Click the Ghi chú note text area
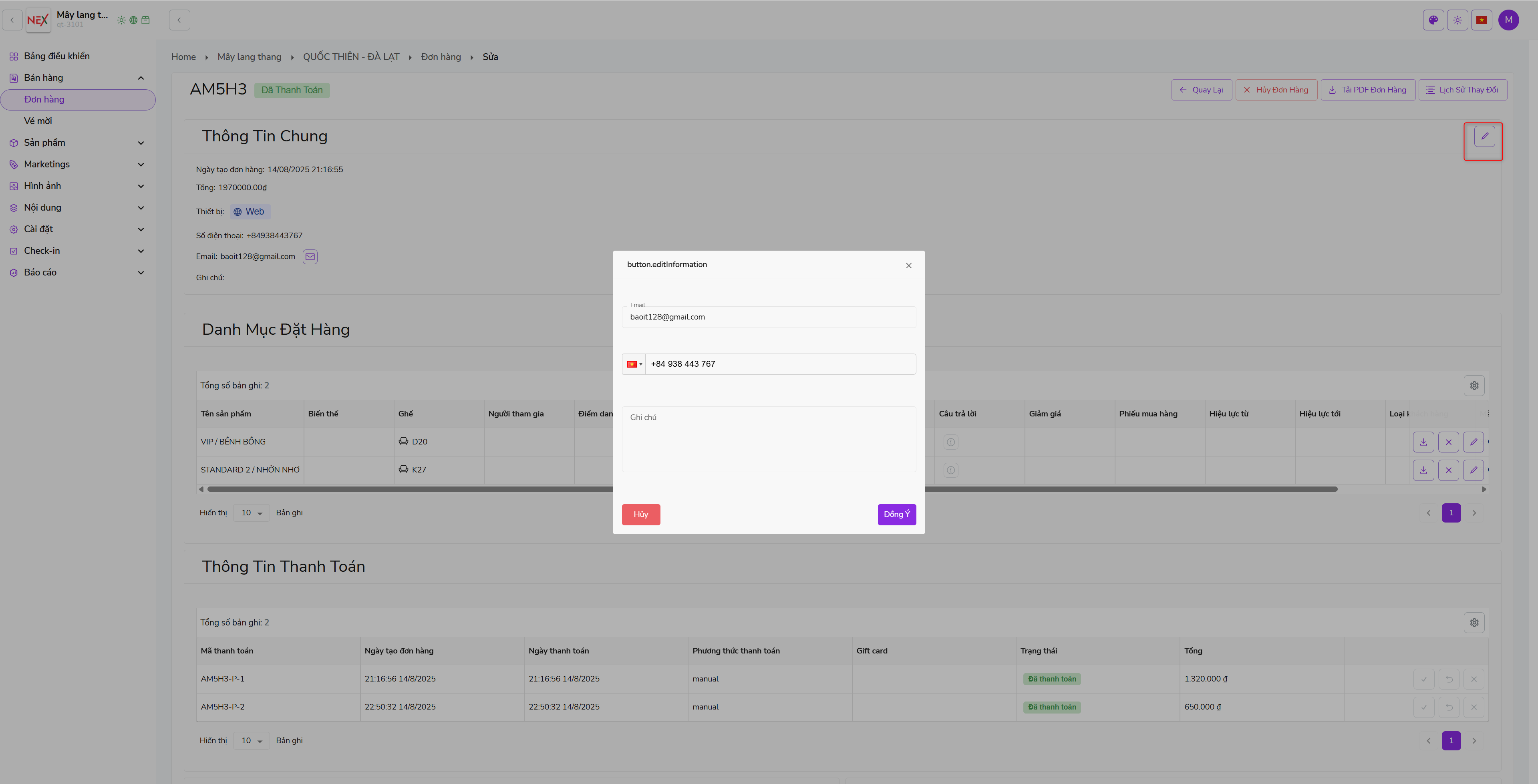Image resolution: width=1538 pixels, height=784 pixels. 769,439
